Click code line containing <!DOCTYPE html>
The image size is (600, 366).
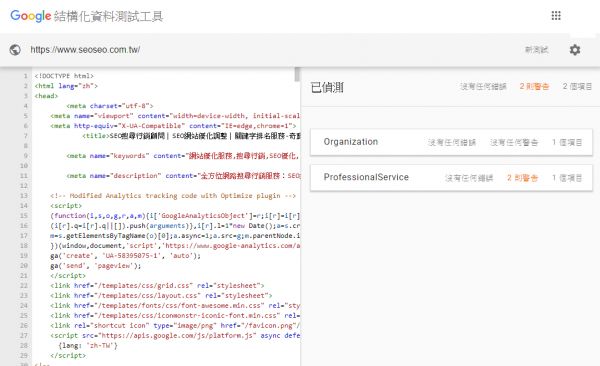[x=64, y=76]
